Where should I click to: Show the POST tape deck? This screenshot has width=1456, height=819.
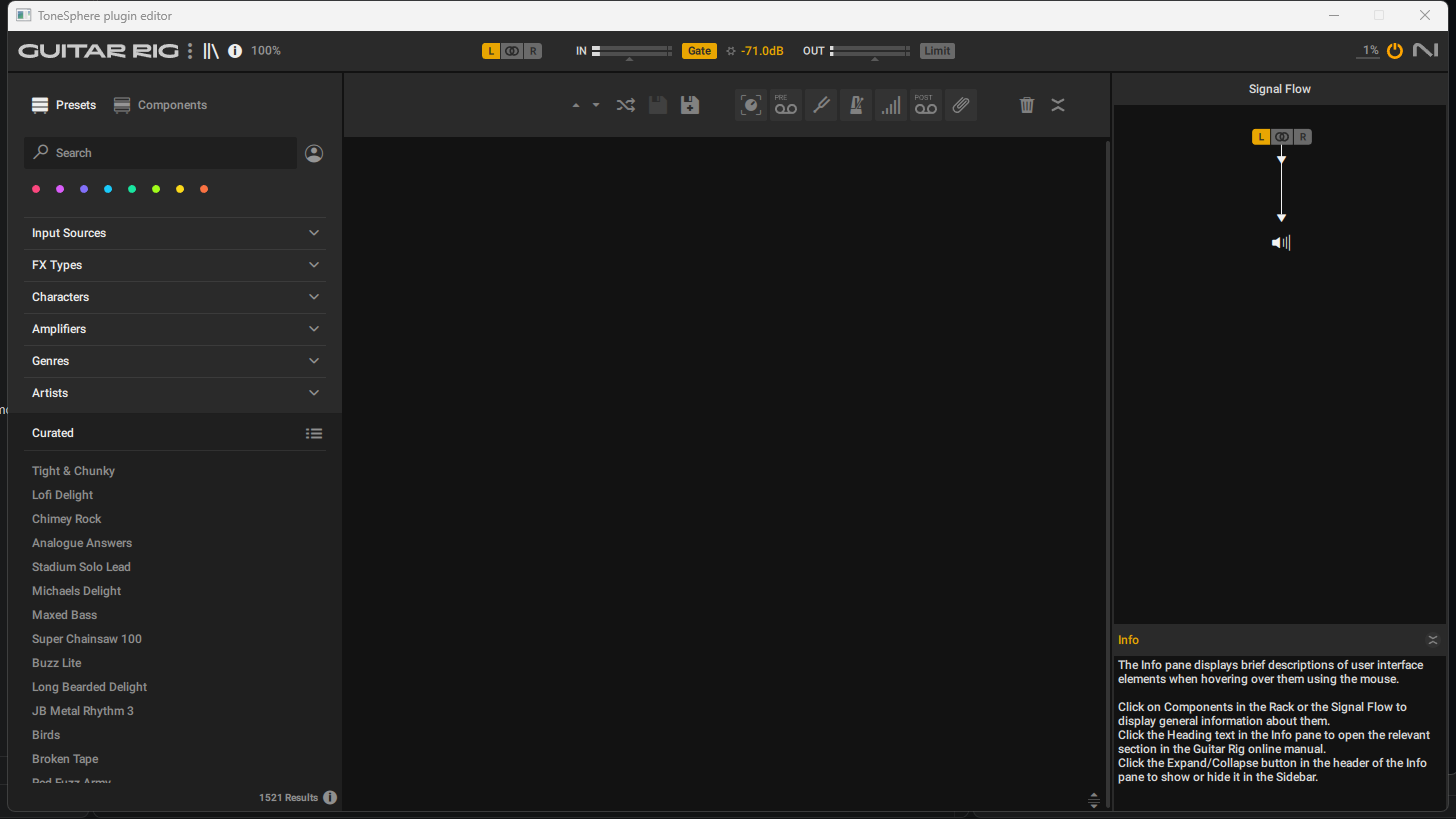[926, 105]
